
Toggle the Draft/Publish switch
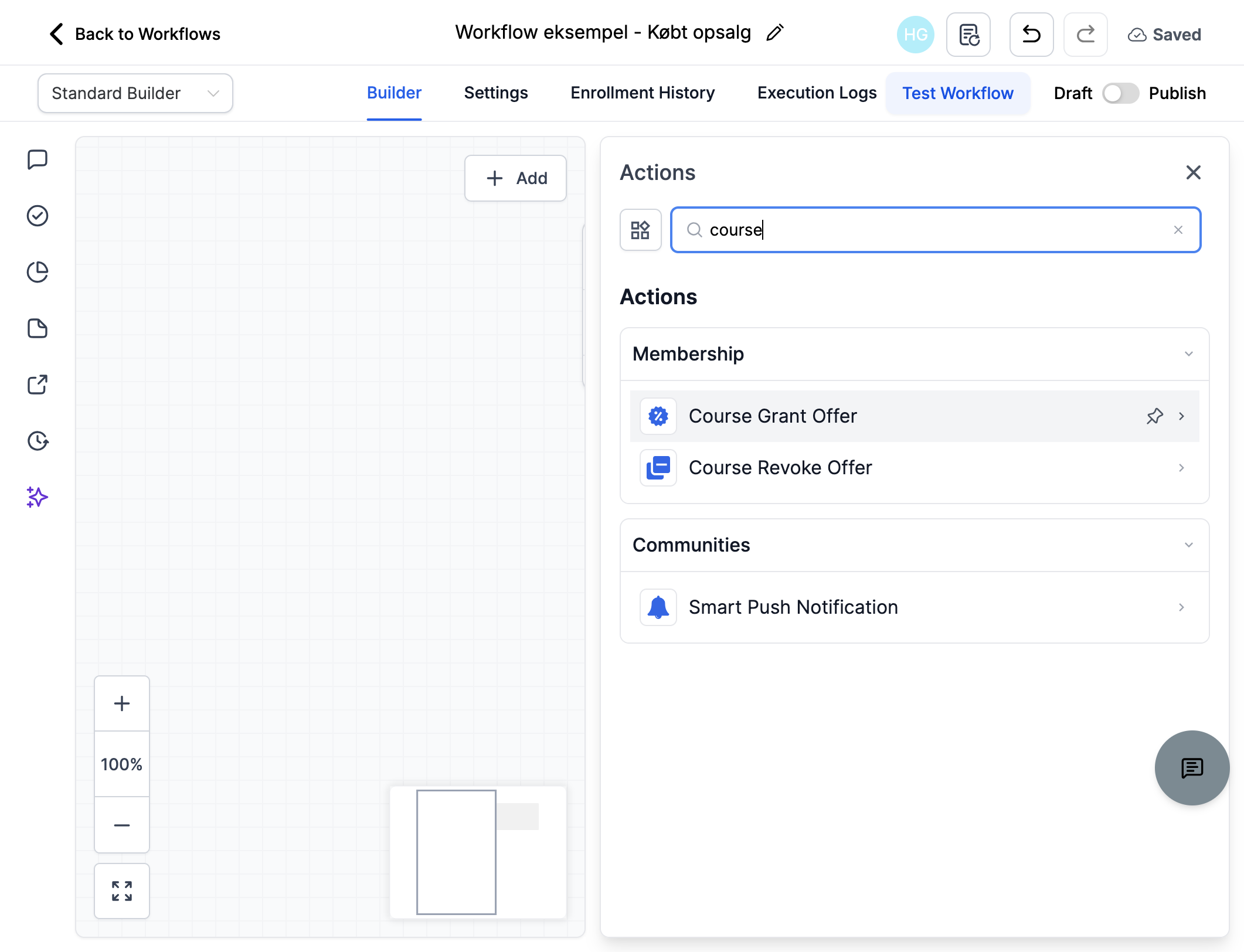point(1120,93)
